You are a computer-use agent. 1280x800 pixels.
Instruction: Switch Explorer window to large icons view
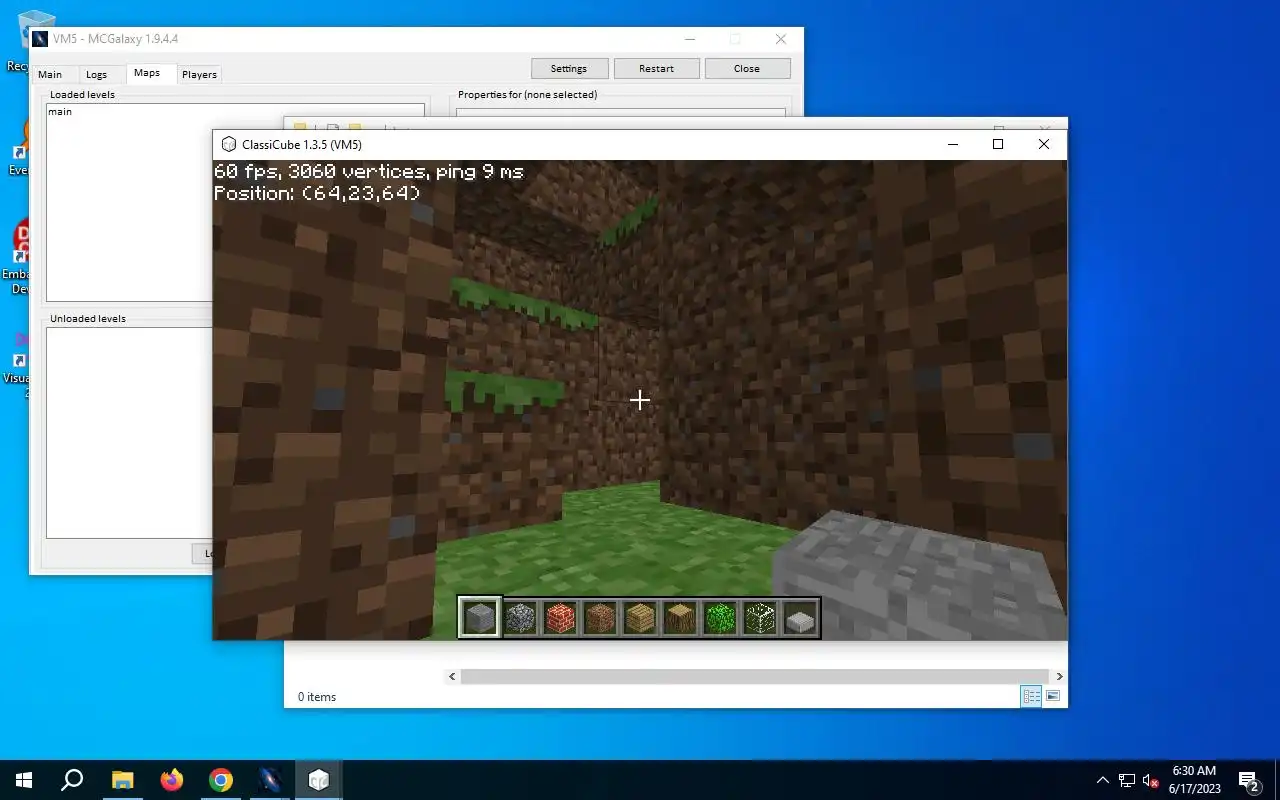pyautogui.click(x=1052, y=696)
